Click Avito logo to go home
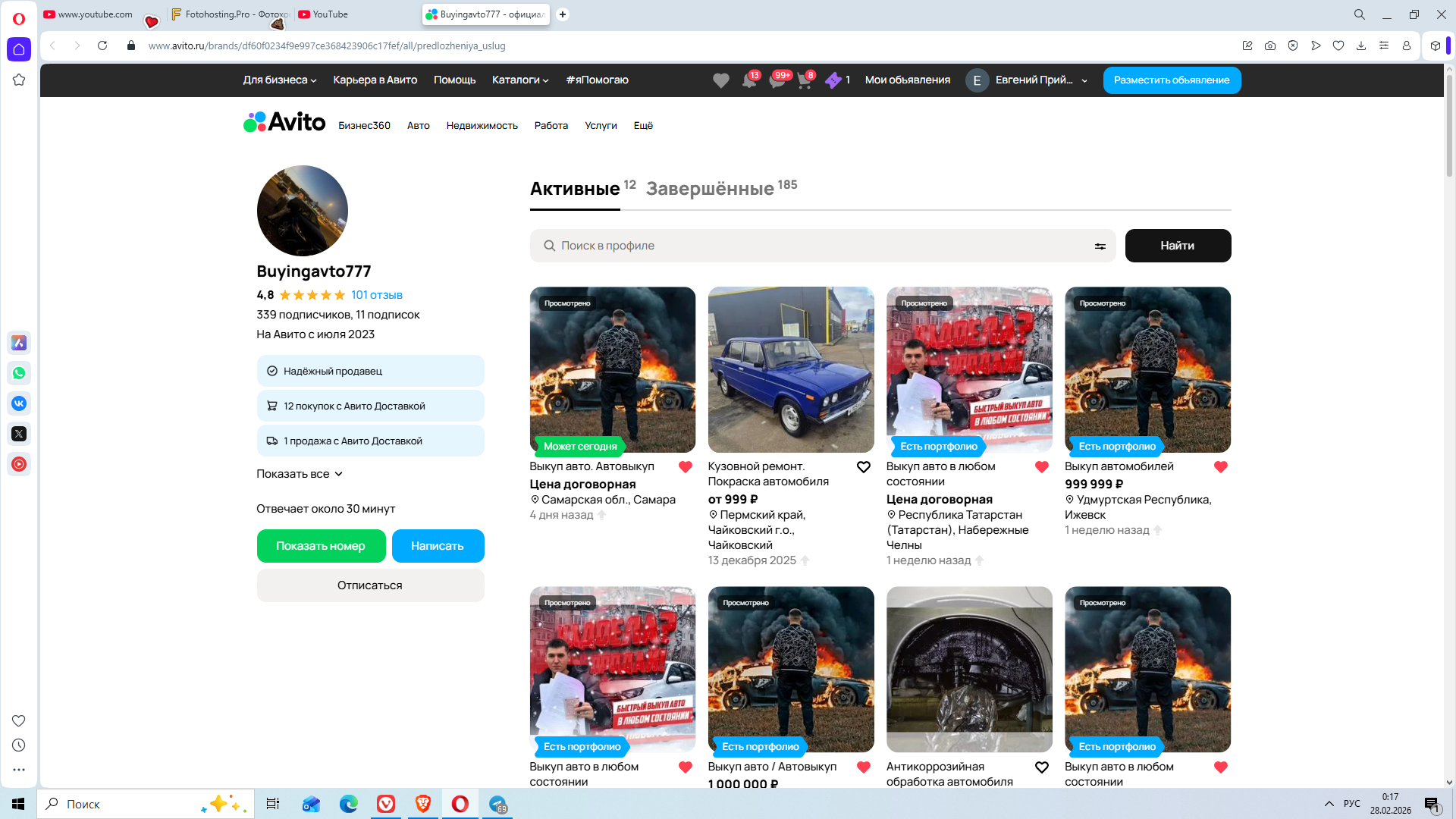The height and width of the screenshot is (819, 1456). (284, 122)
